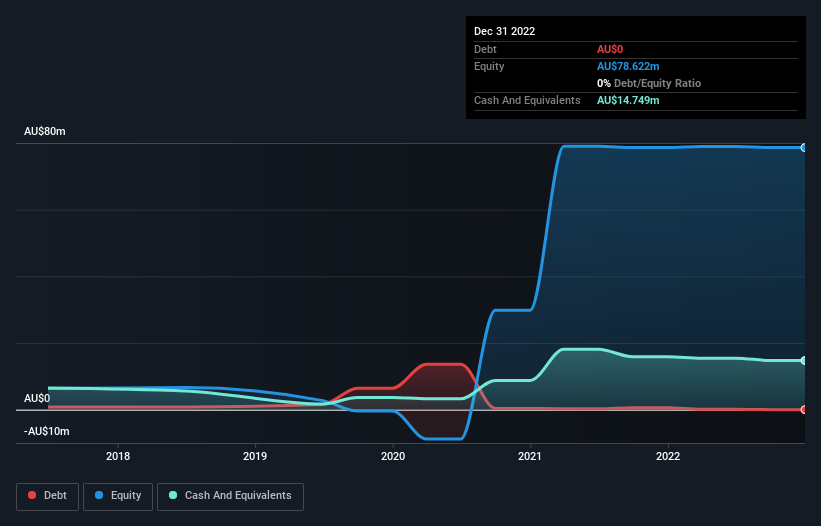Click the Equity label in the tooltip

click(489, 66)
